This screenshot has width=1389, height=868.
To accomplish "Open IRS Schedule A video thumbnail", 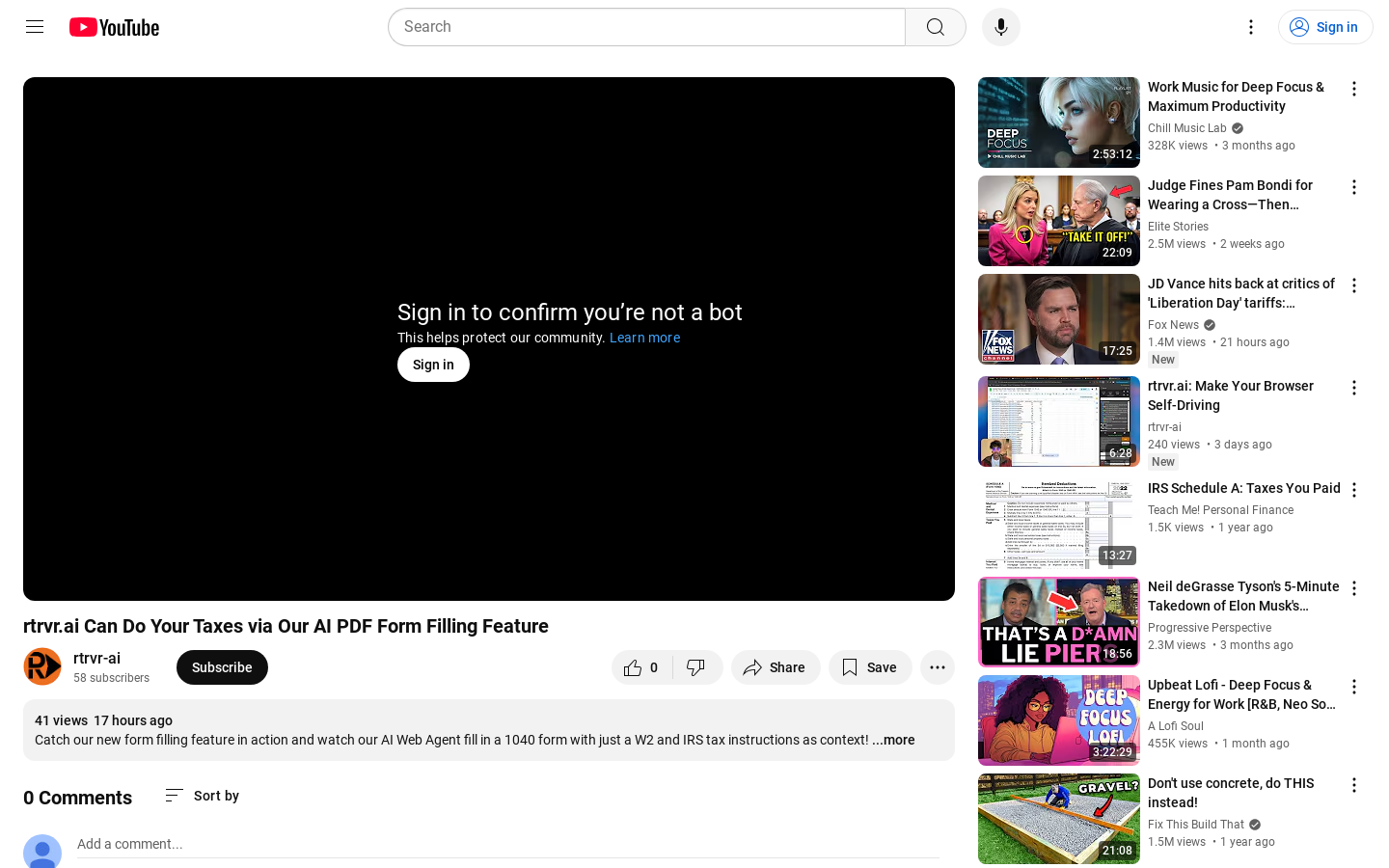I will coord(1059,524).
